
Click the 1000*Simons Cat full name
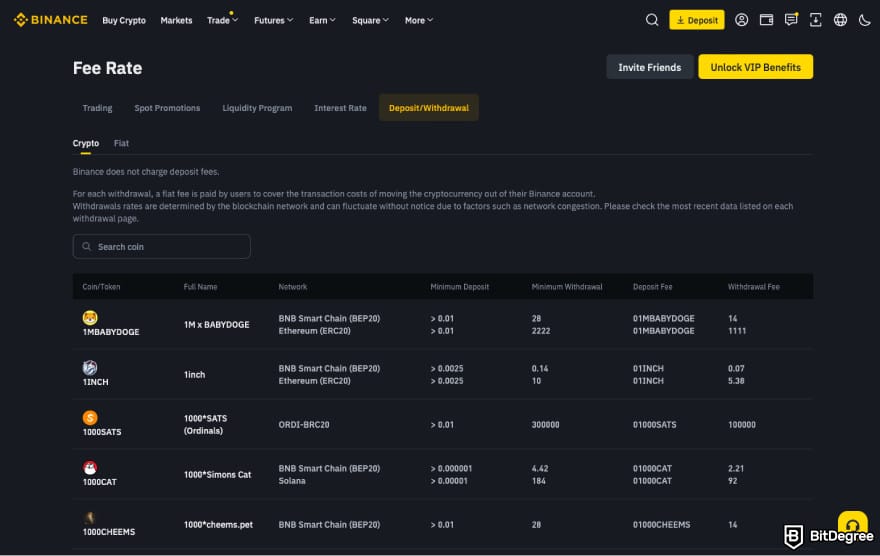(x=217, y=475)
